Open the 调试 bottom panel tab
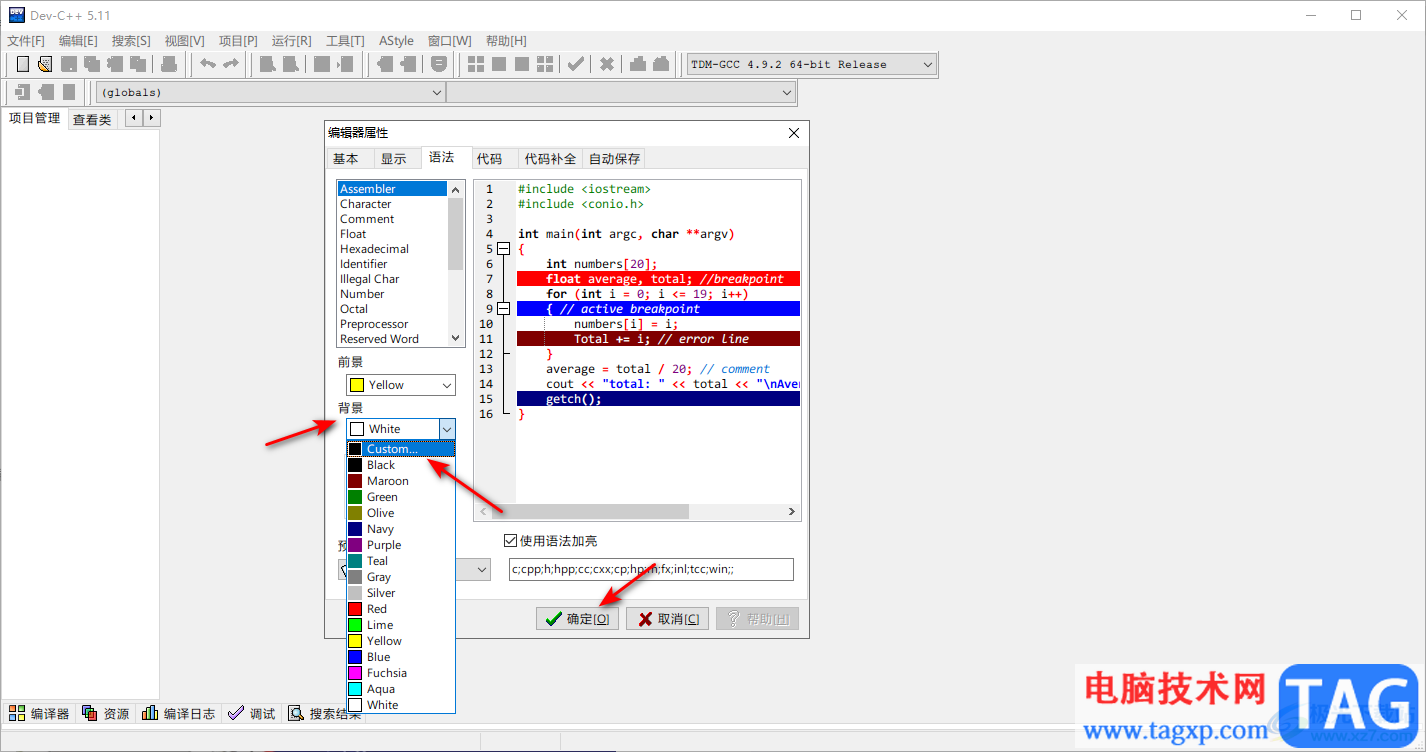The height and width of the screenshot is (752, 1426). 252,713
